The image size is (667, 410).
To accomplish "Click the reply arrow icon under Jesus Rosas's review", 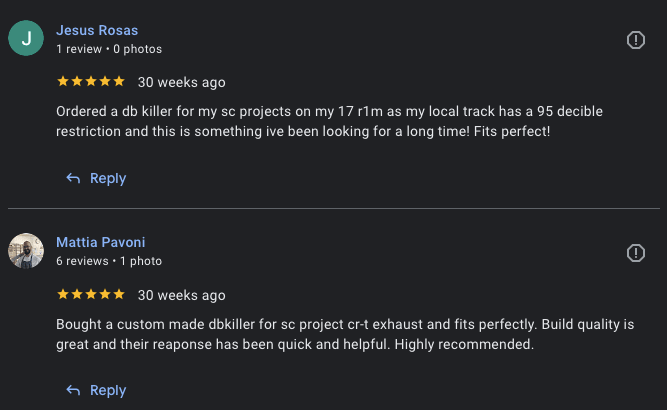I will pyautogui.click(x=73, y=178).
